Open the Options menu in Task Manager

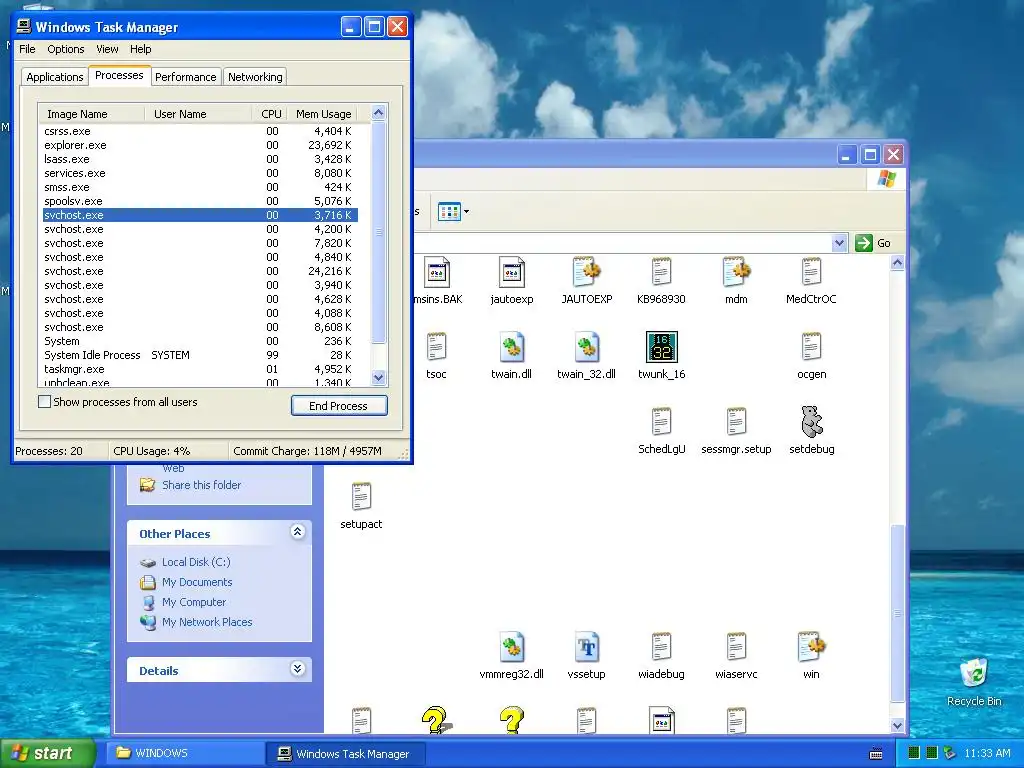(65, 49)
